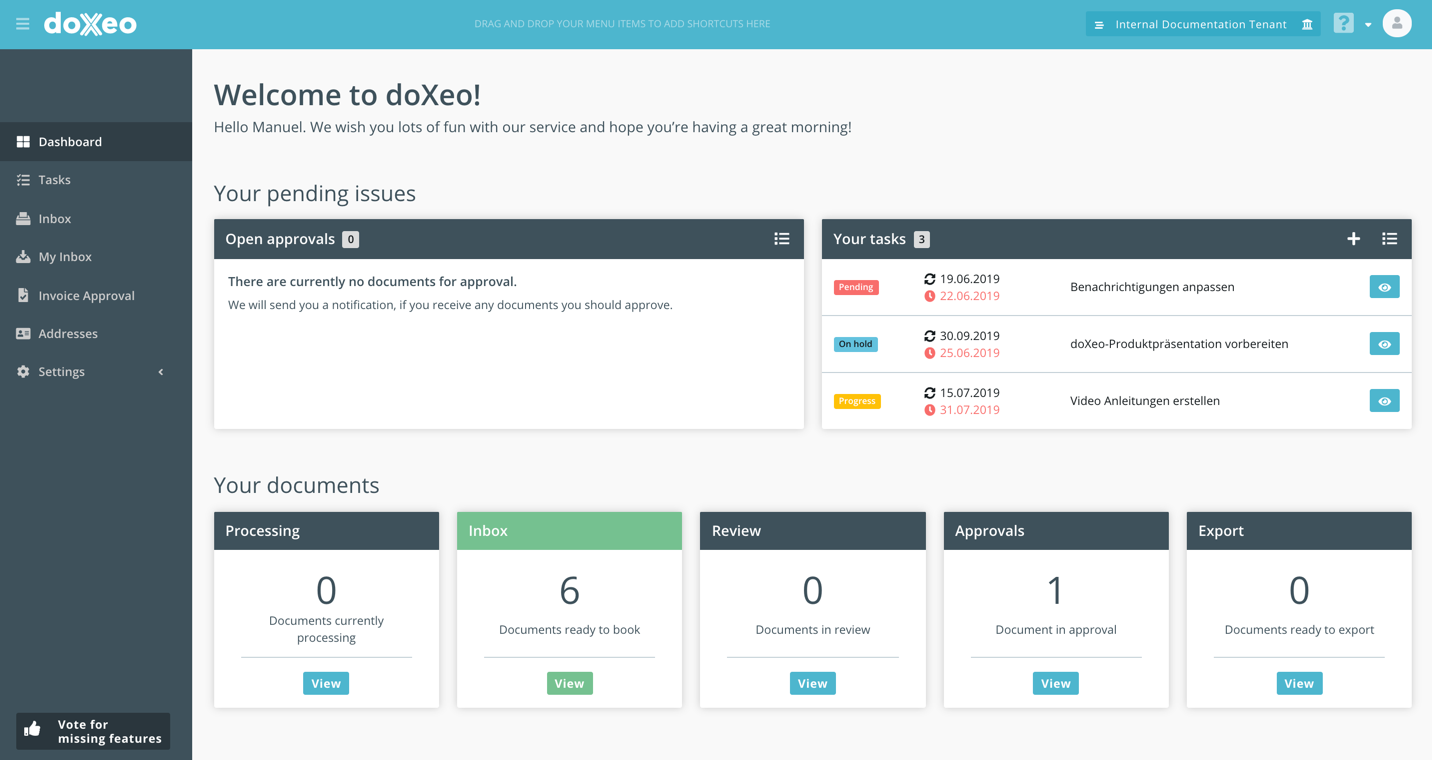Click the red Pending status badge
The image size is (1432, 760).
tap(856, 287)
